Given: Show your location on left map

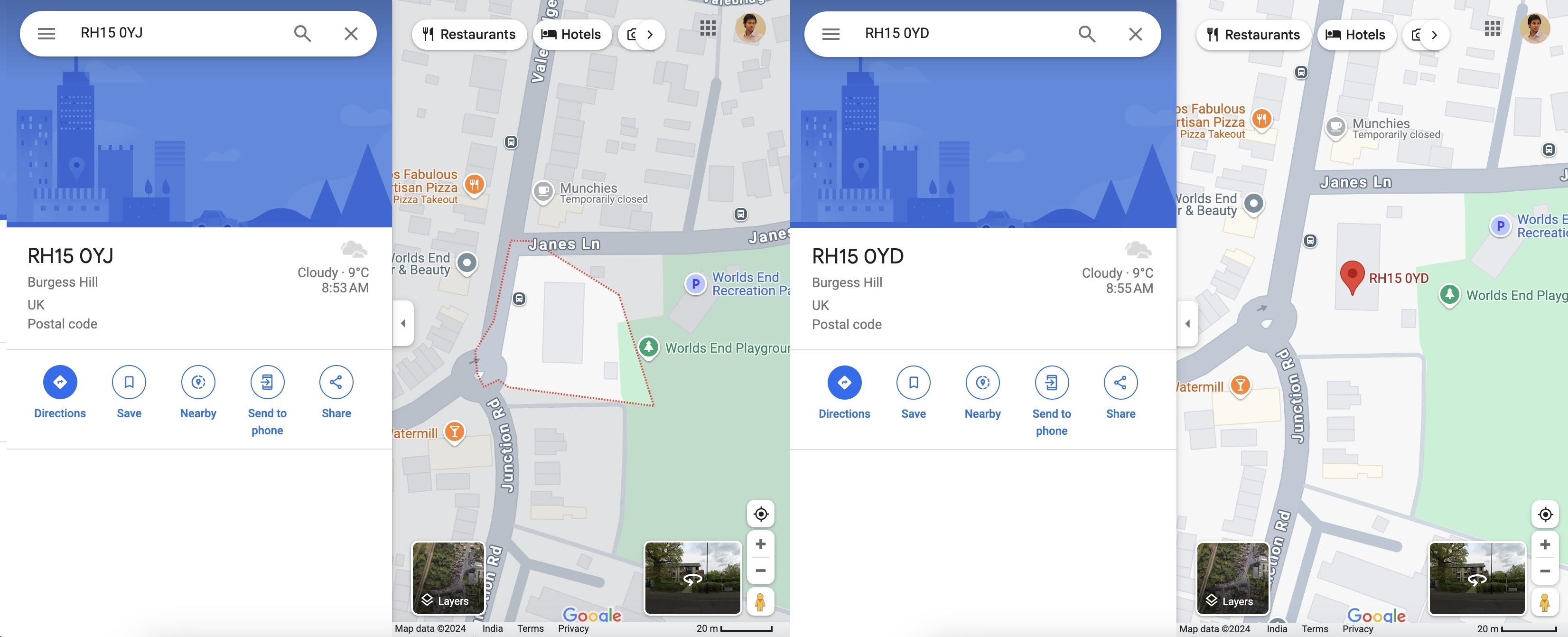Looking at the screenshot, I should point(760,514).
